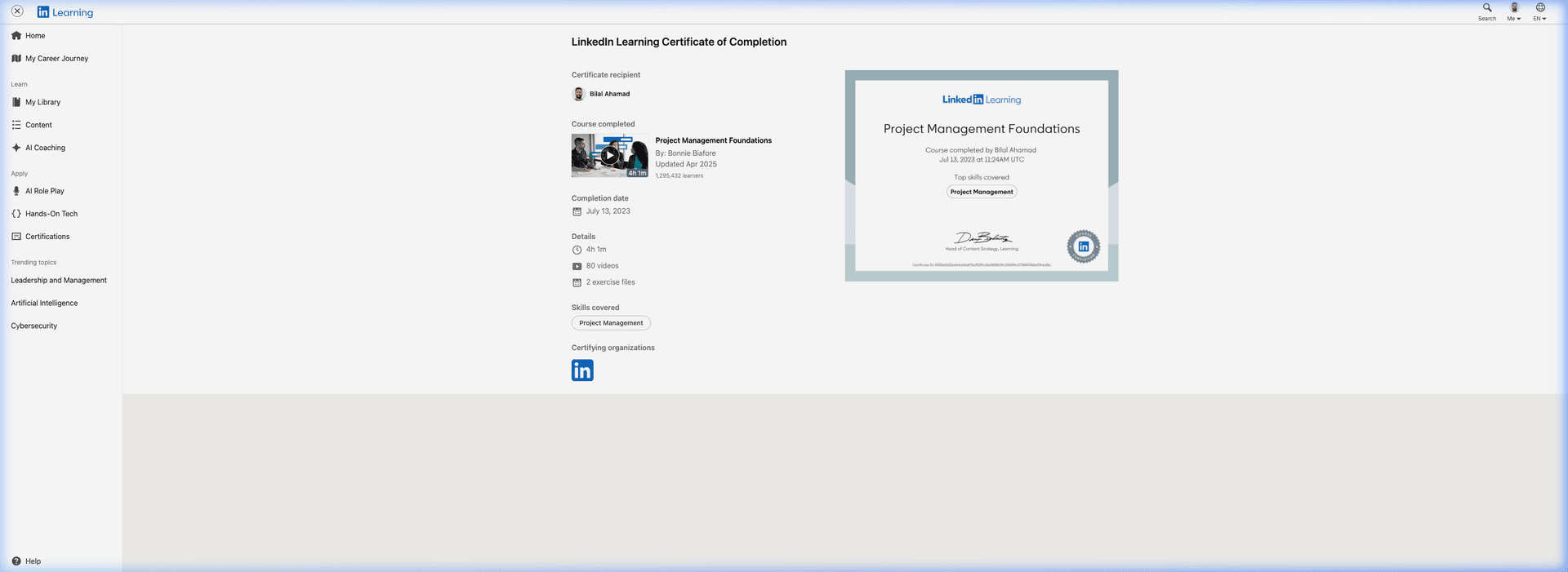Screen dimensions: 1568x572
Task: Click the completion date calendar icon
Action: point(577,211)
